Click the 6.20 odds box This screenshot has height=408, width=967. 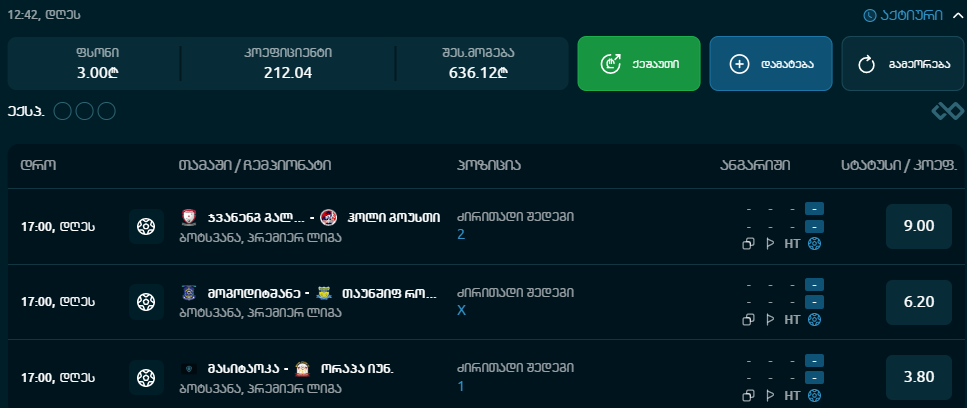(919, 302)
